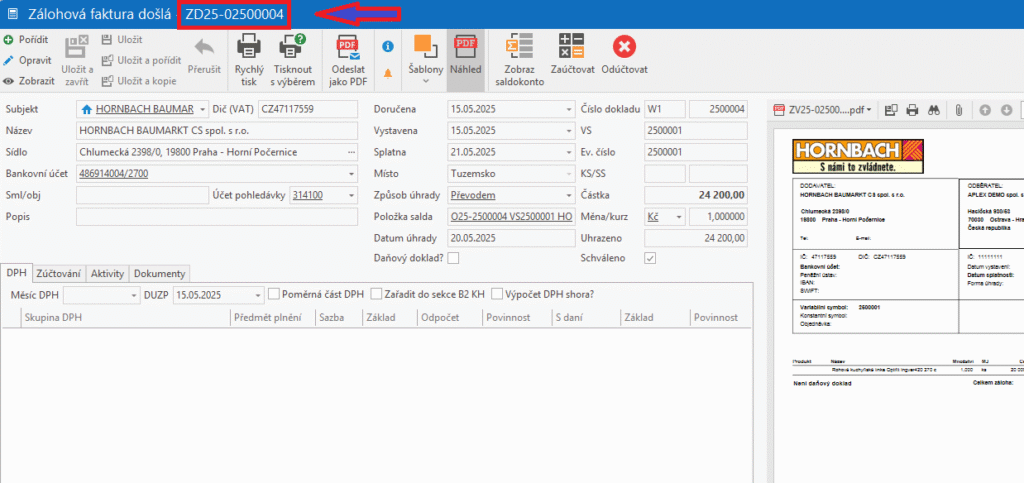The image size is (1024, 483).
Task: Click the paperclip attachment icon
Action: pyautogui.click(x=958, y=110)
